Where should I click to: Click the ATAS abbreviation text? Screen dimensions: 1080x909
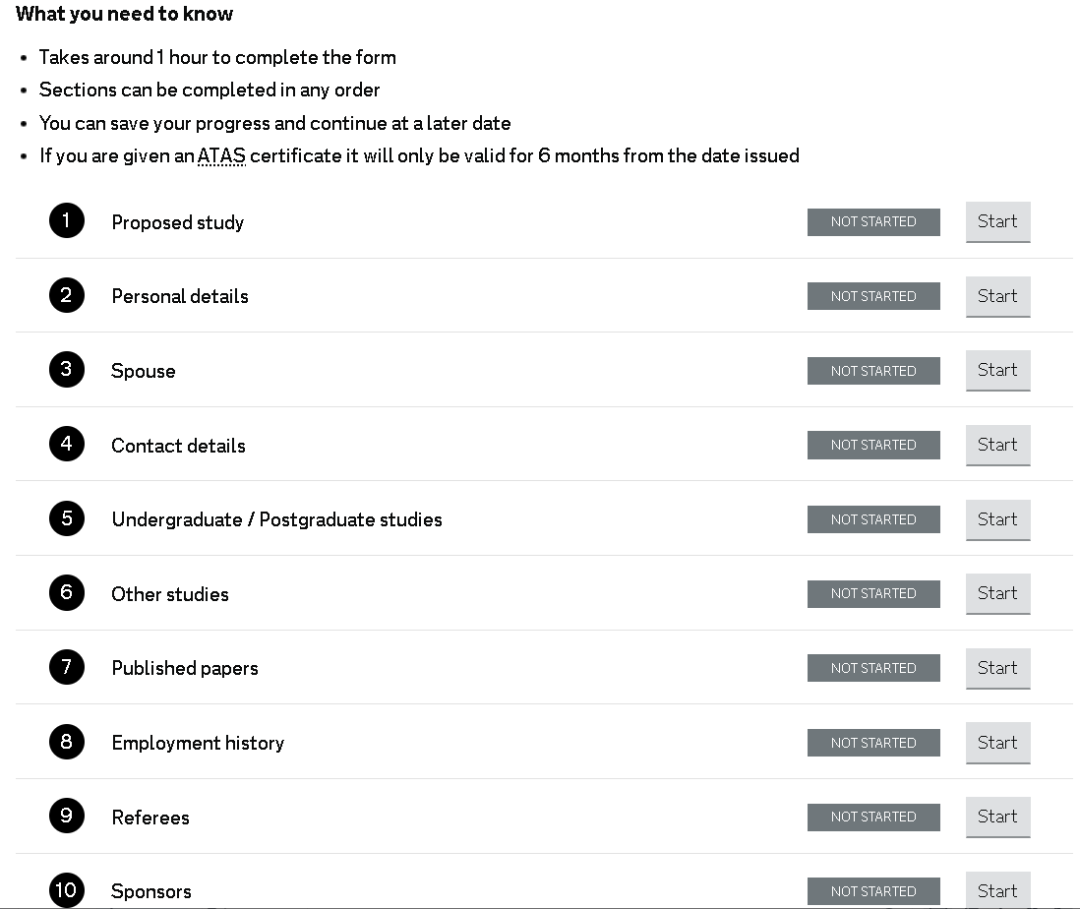pos(221,157)
